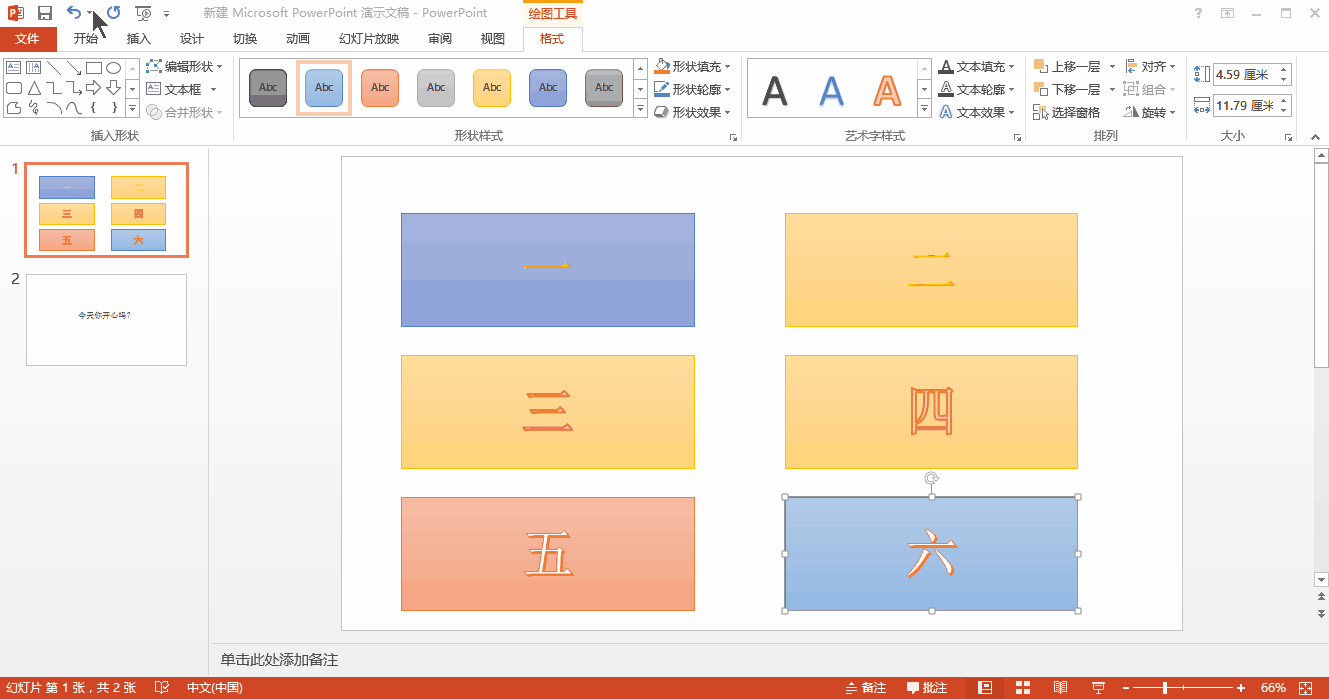Image resolution: width=1329 pixels, height=699 pixels.
Task: Click the Redo icon in title bar
Action: tap(114, 13)
